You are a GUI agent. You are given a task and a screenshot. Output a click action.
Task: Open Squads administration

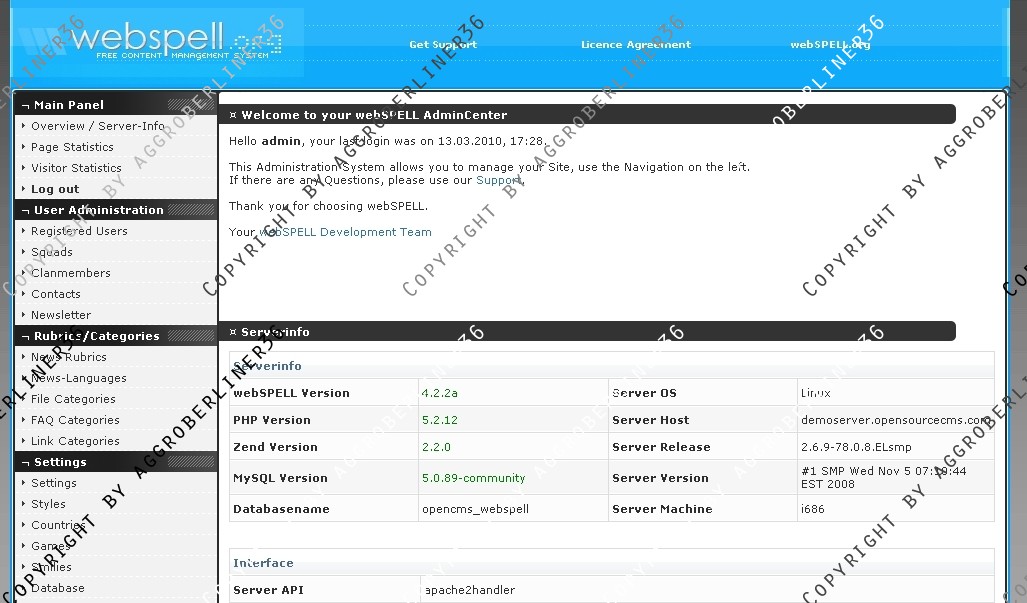(x=52, y=251)
